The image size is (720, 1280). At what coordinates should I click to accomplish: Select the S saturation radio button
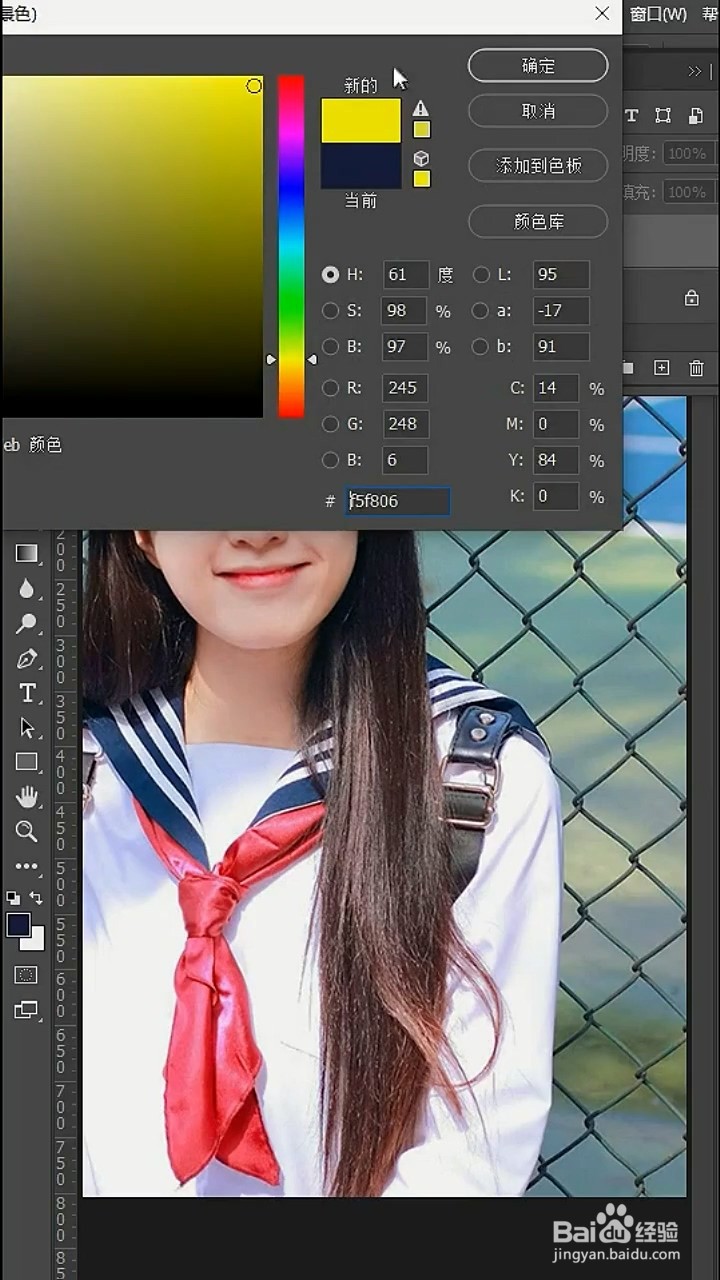[x=330, y=311]
